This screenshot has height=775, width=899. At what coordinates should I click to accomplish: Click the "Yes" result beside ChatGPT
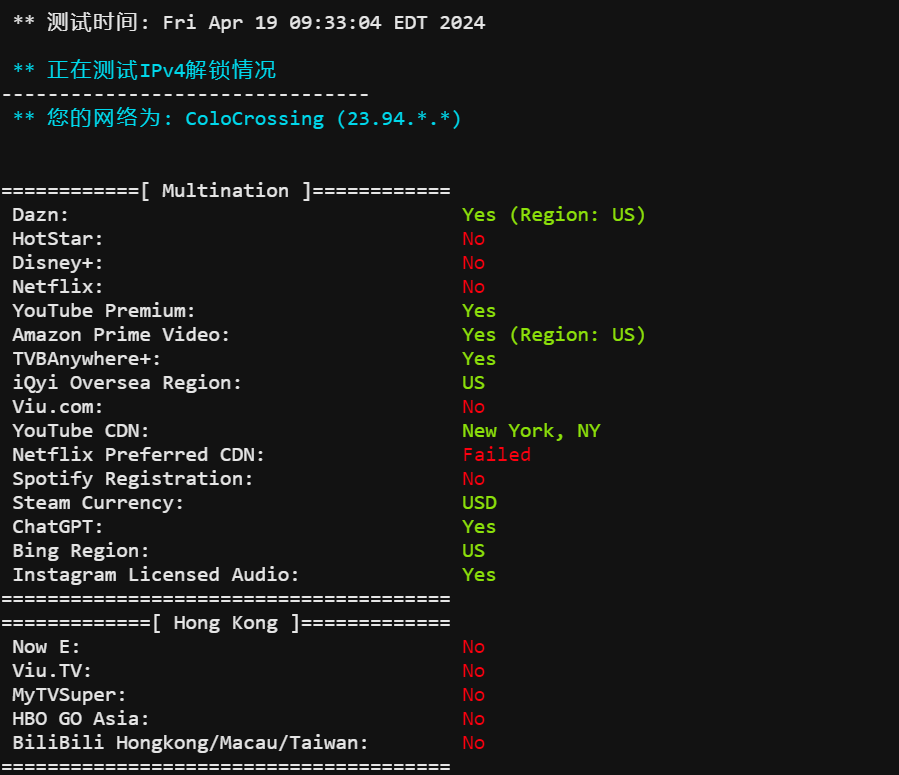click(x=479, y=527)
